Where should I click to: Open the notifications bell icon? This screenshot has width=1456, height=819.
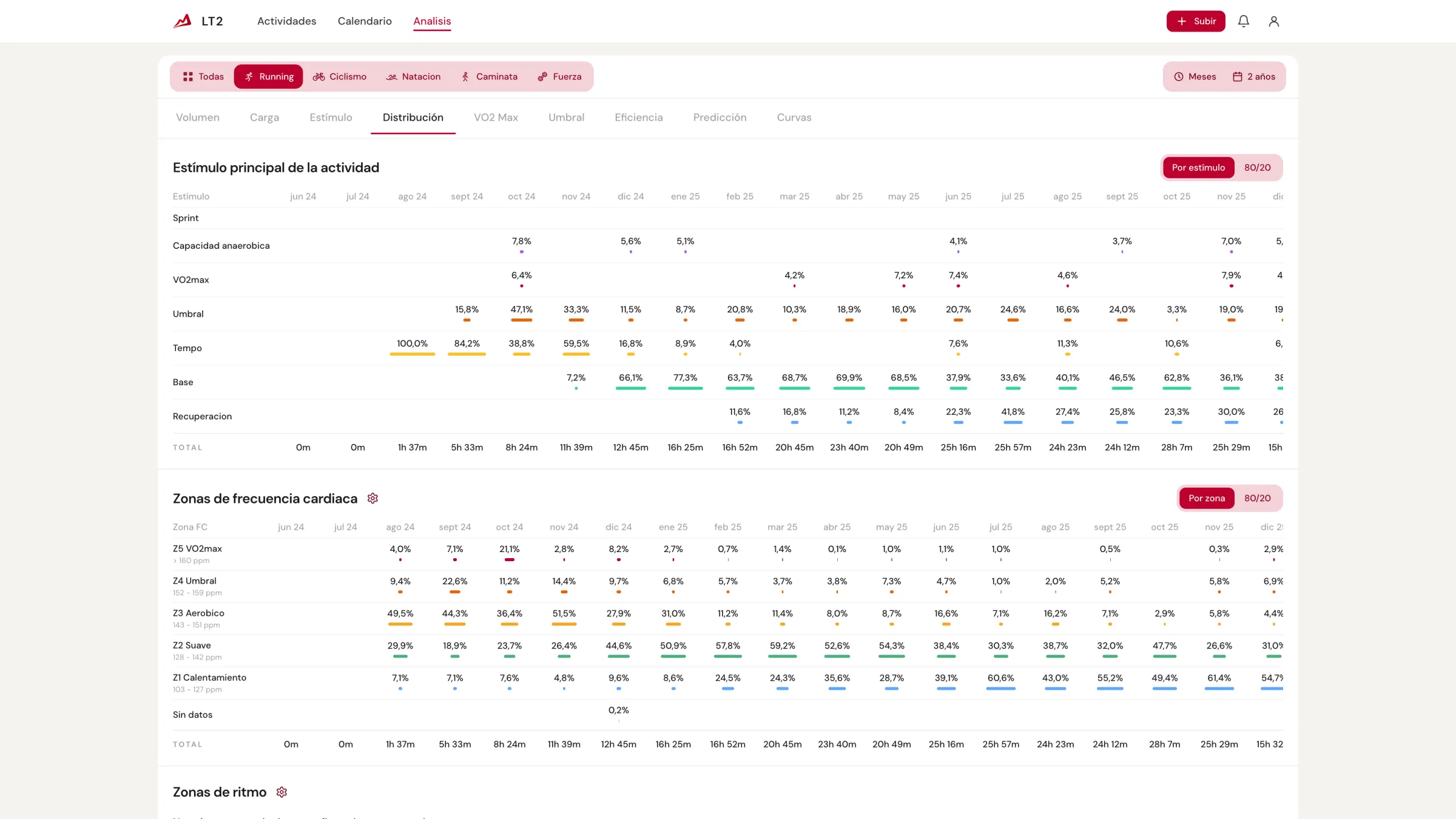coord(1243,21)
